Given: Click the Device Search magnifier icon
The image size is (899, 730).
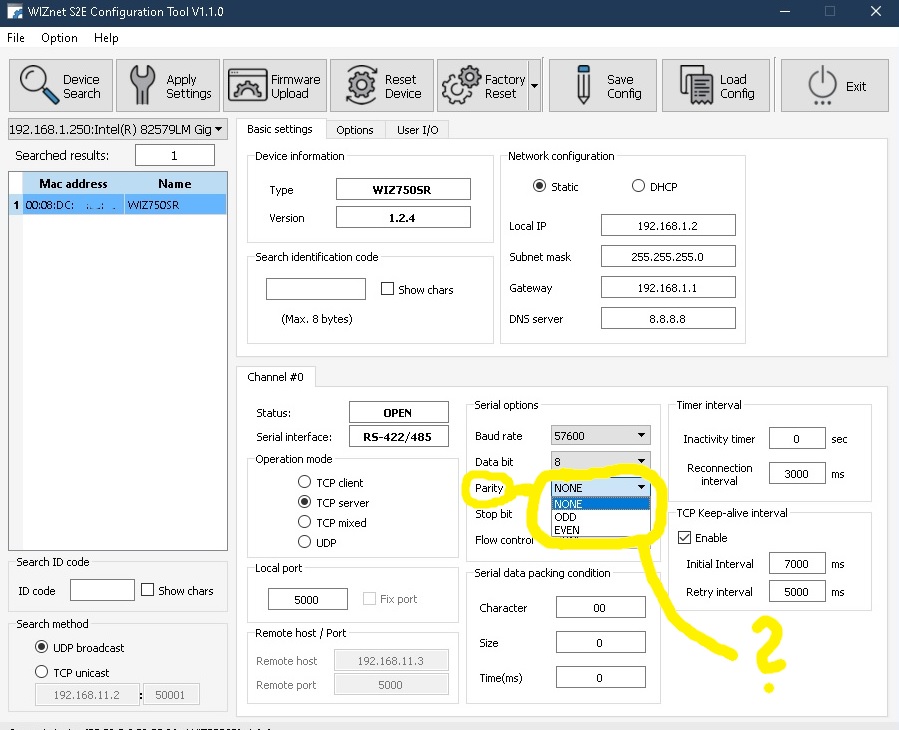Looking at the screenshot, I should tap(39, 85).
